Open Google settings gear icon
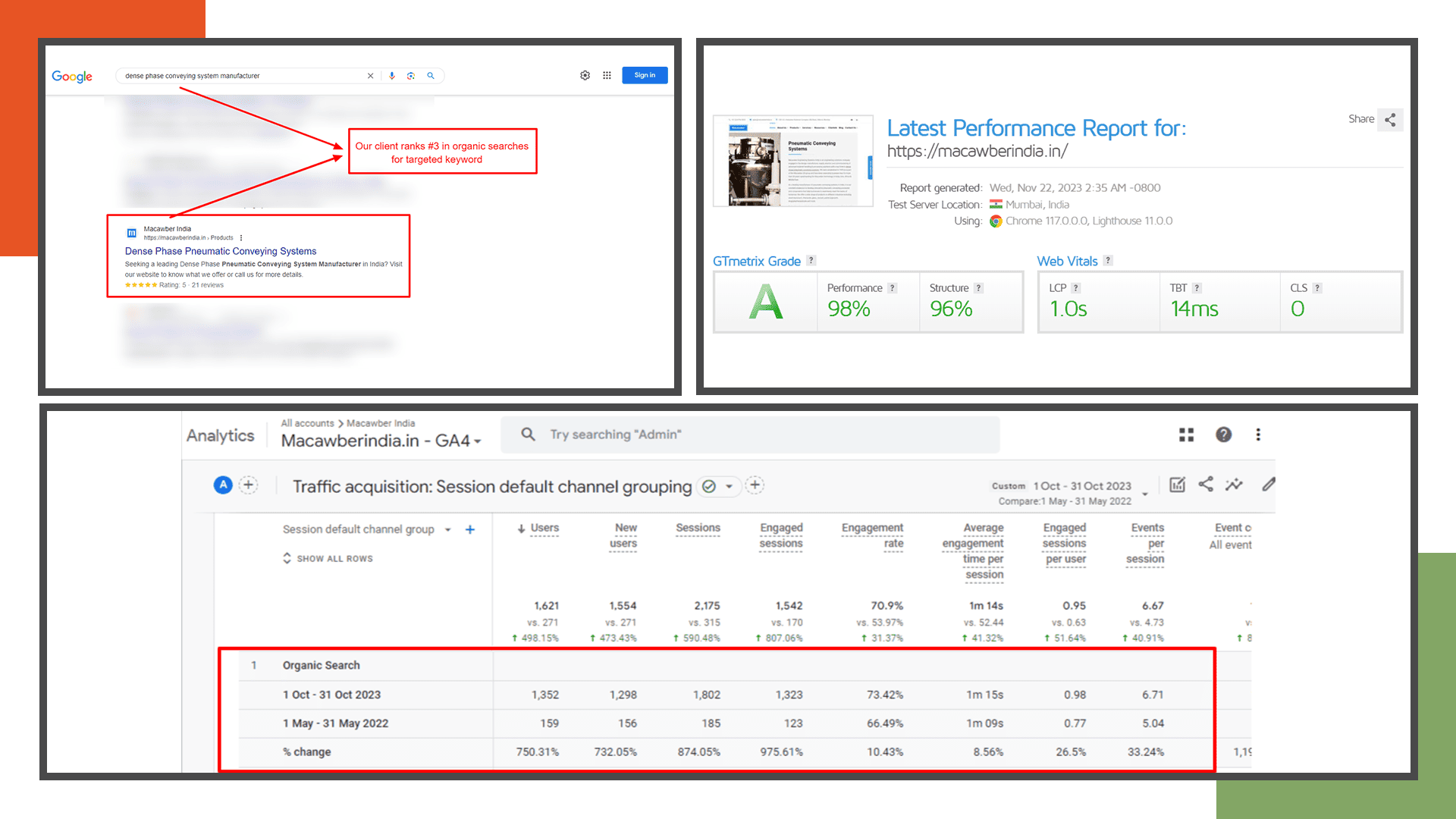The width and height of the screenshot is (1456, 819). [585, 75]
